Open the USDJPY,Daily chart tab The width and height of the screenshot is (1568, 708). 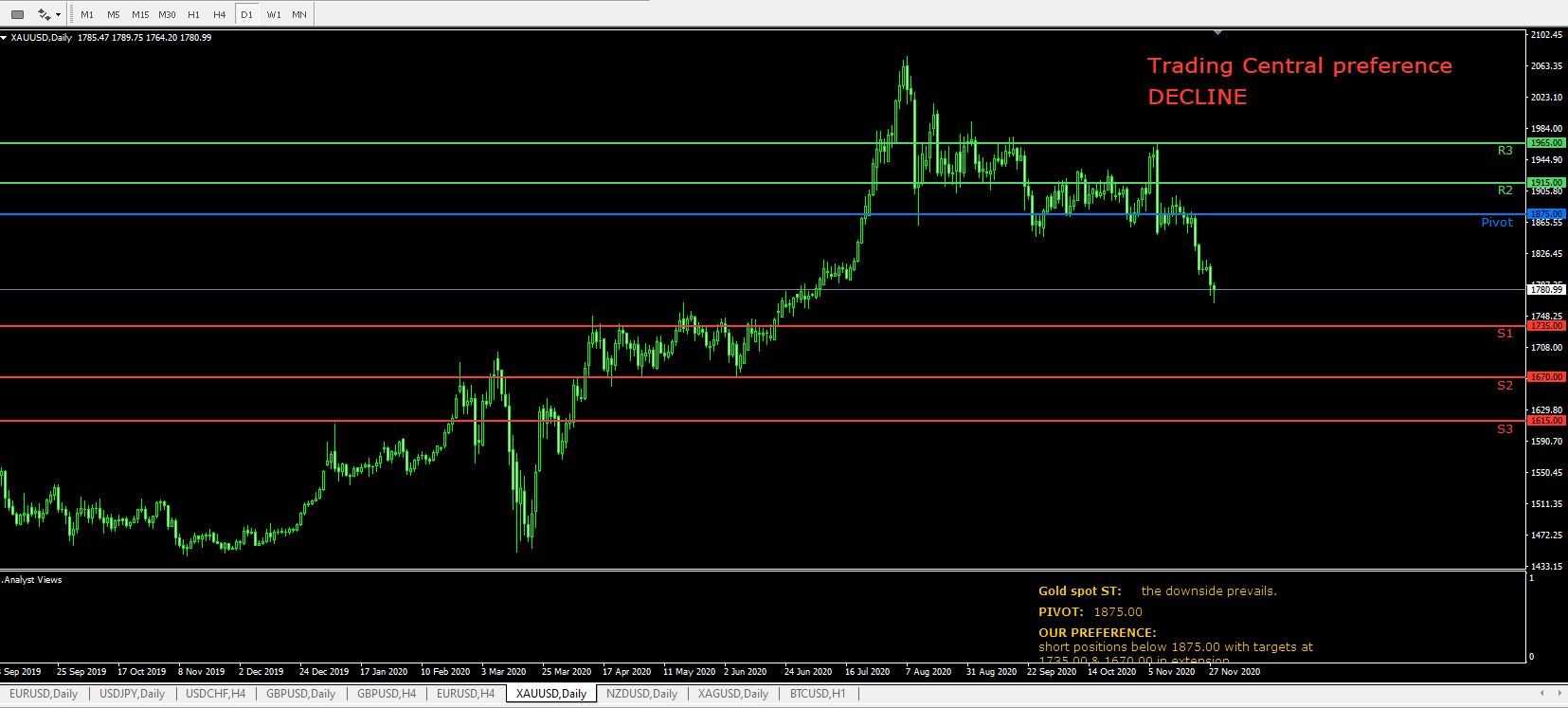tap(132, 694)
